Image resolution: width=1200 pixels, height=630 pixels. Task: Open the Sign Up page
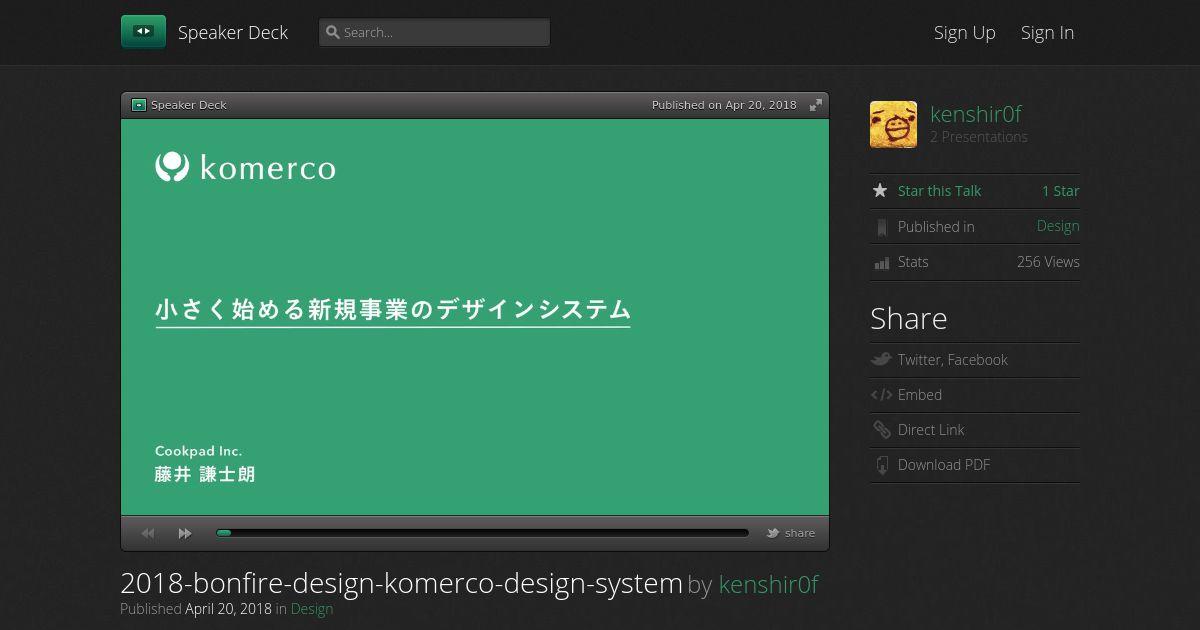click(x=965, y=32)
